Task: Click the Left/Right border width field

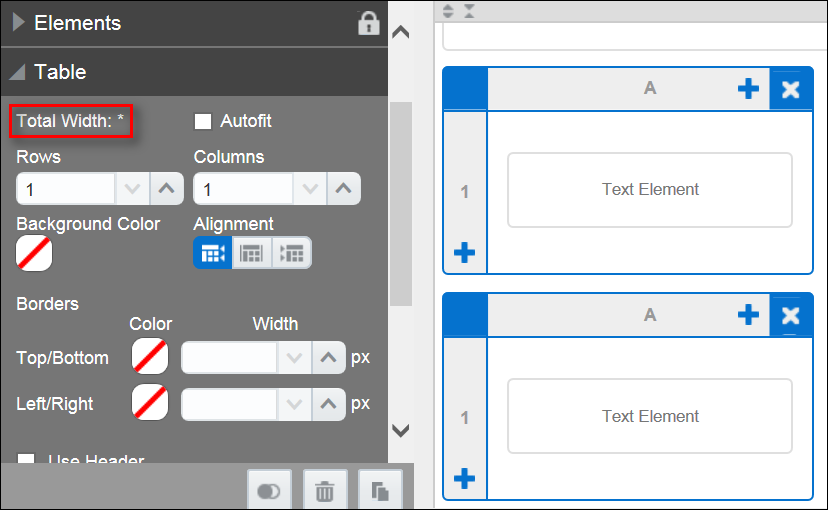Action: (229, 404)
